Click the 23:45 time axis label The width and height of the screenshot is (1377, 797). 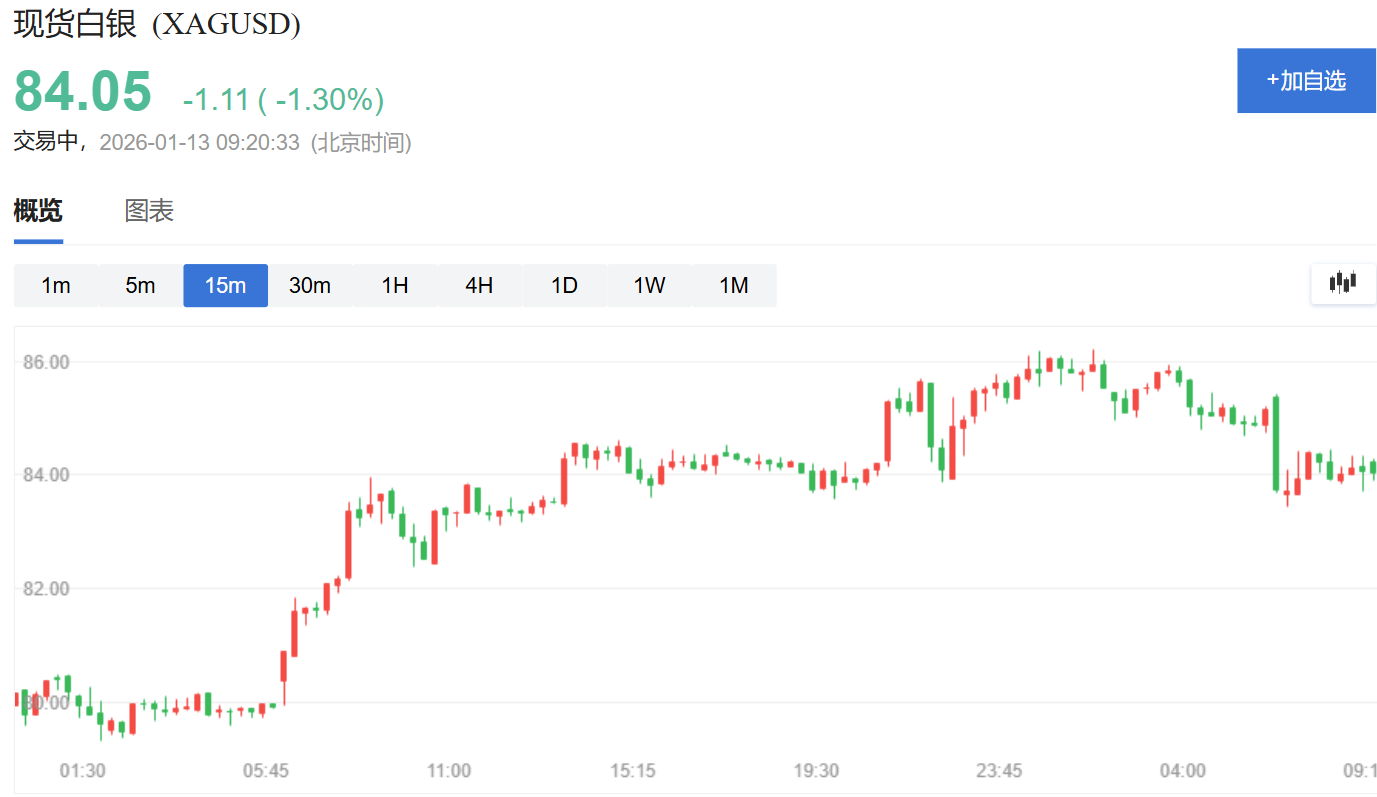(x=999, y=771)
